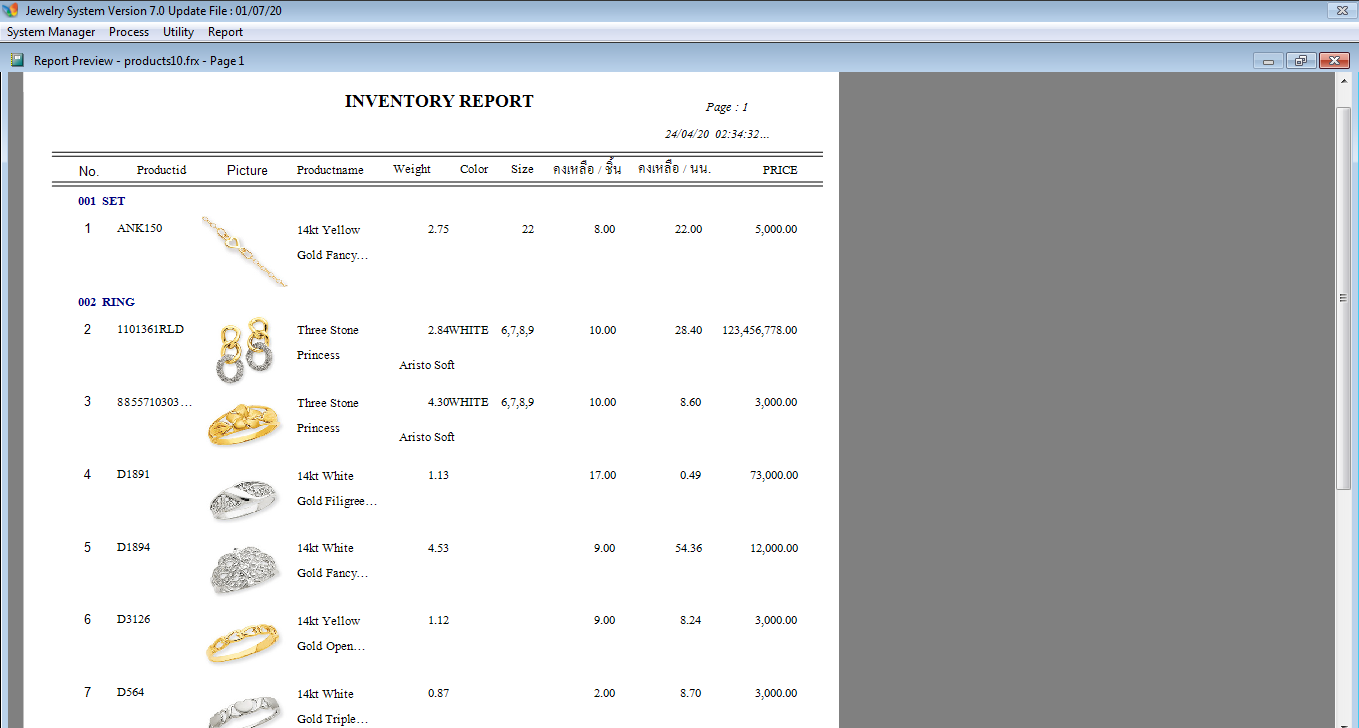Click the price 5,000.00
The width and height of the screenshot is (1359, 728).
[x=776, y=229]
